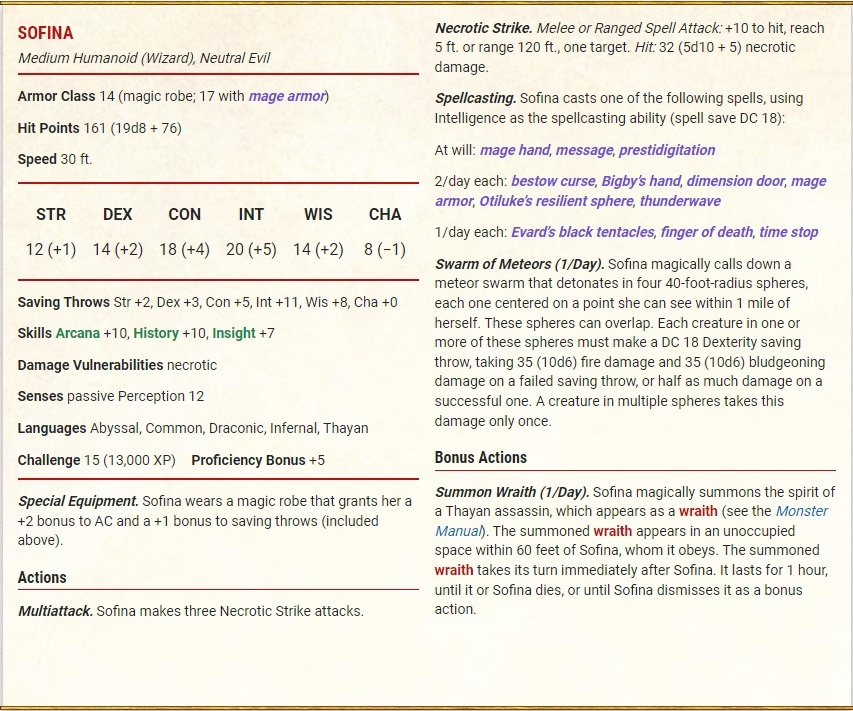Click the "Proficiency Bonus" label
Viewport: 853px width, 711px height.
coord(248,460)
